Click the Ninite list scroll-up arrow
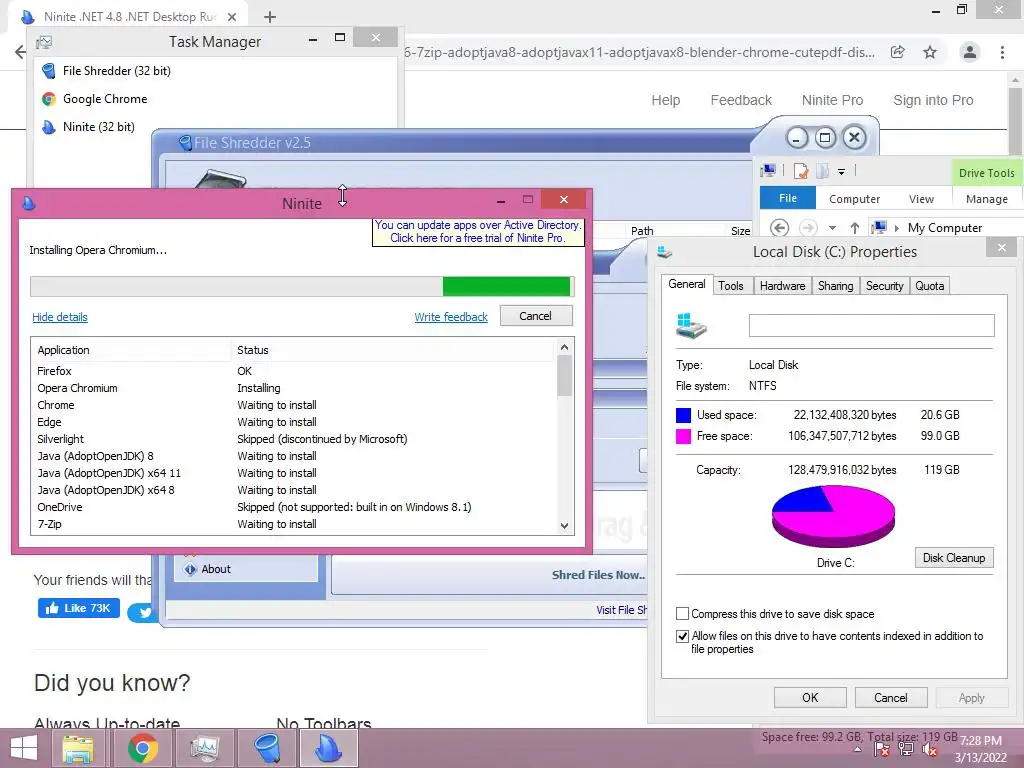This screenshot has width=1024, height=768. pos(564,347)
